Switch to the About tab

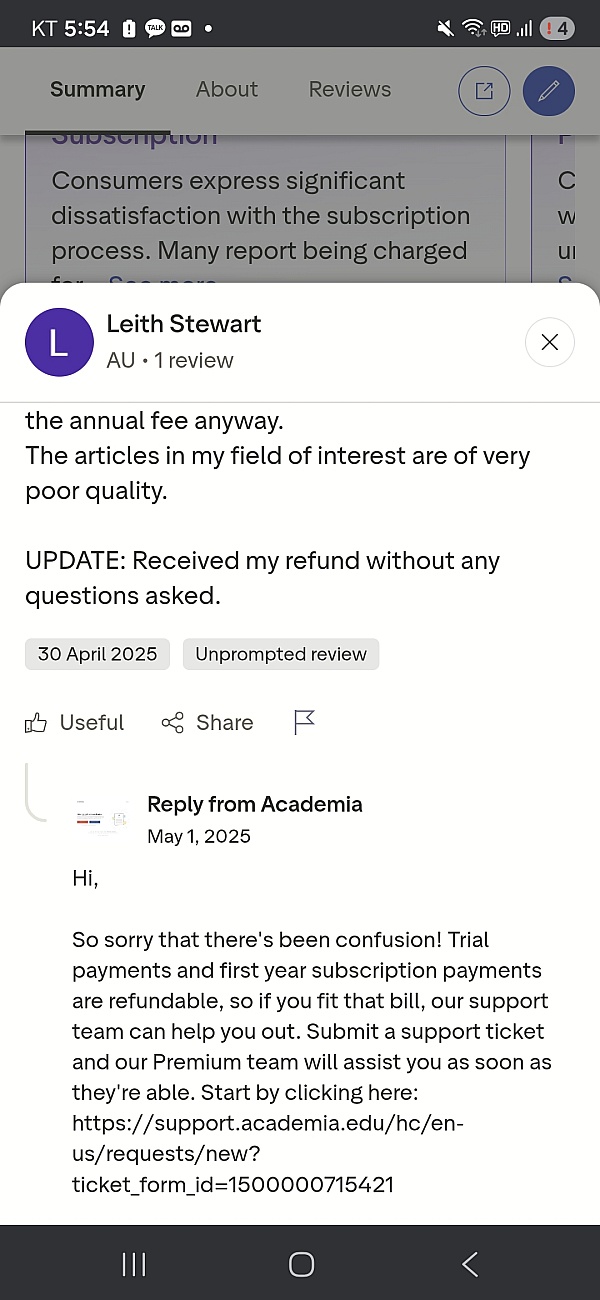click(x=227, y=89)
